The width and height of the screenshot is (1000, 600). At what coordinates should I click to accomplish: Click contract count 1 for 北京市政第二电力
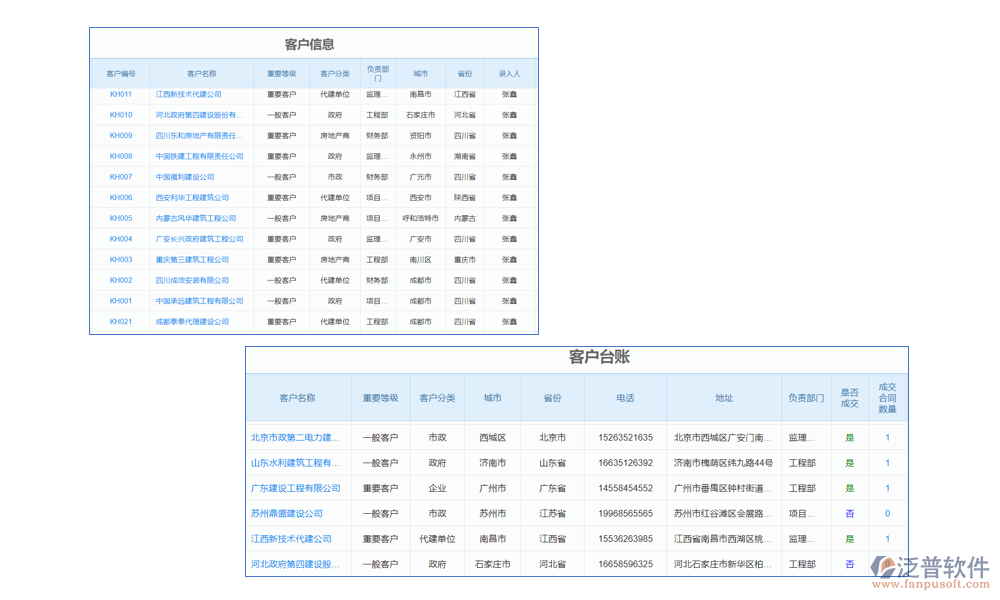887,437
